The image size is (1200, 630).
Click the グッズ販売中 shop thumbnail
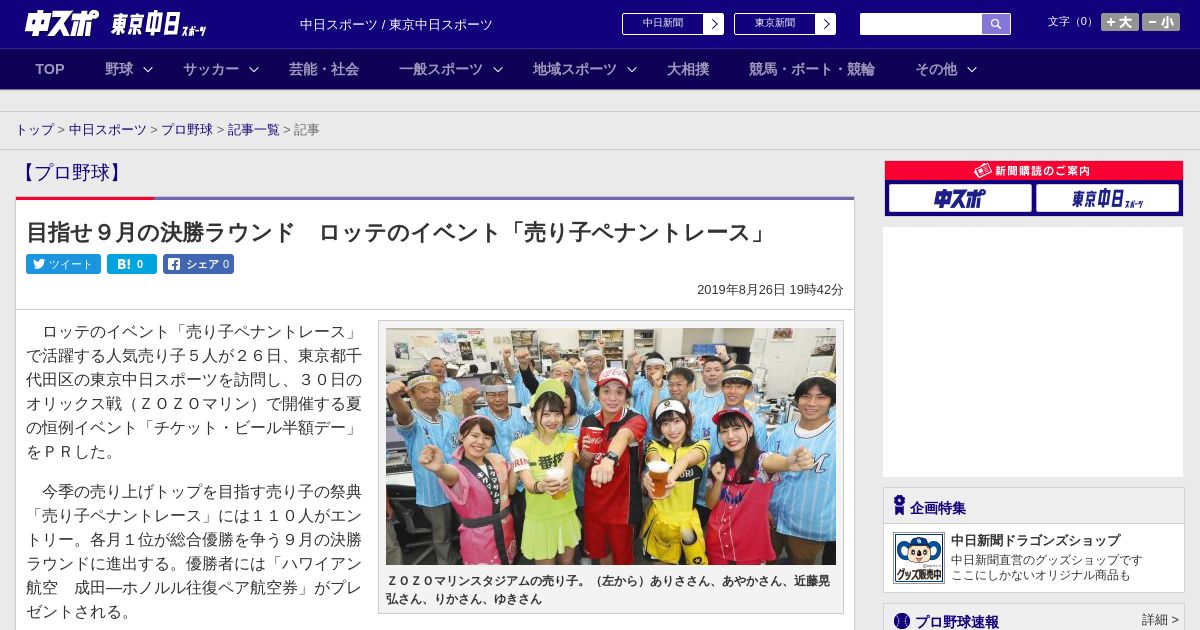tap(918, 558)
